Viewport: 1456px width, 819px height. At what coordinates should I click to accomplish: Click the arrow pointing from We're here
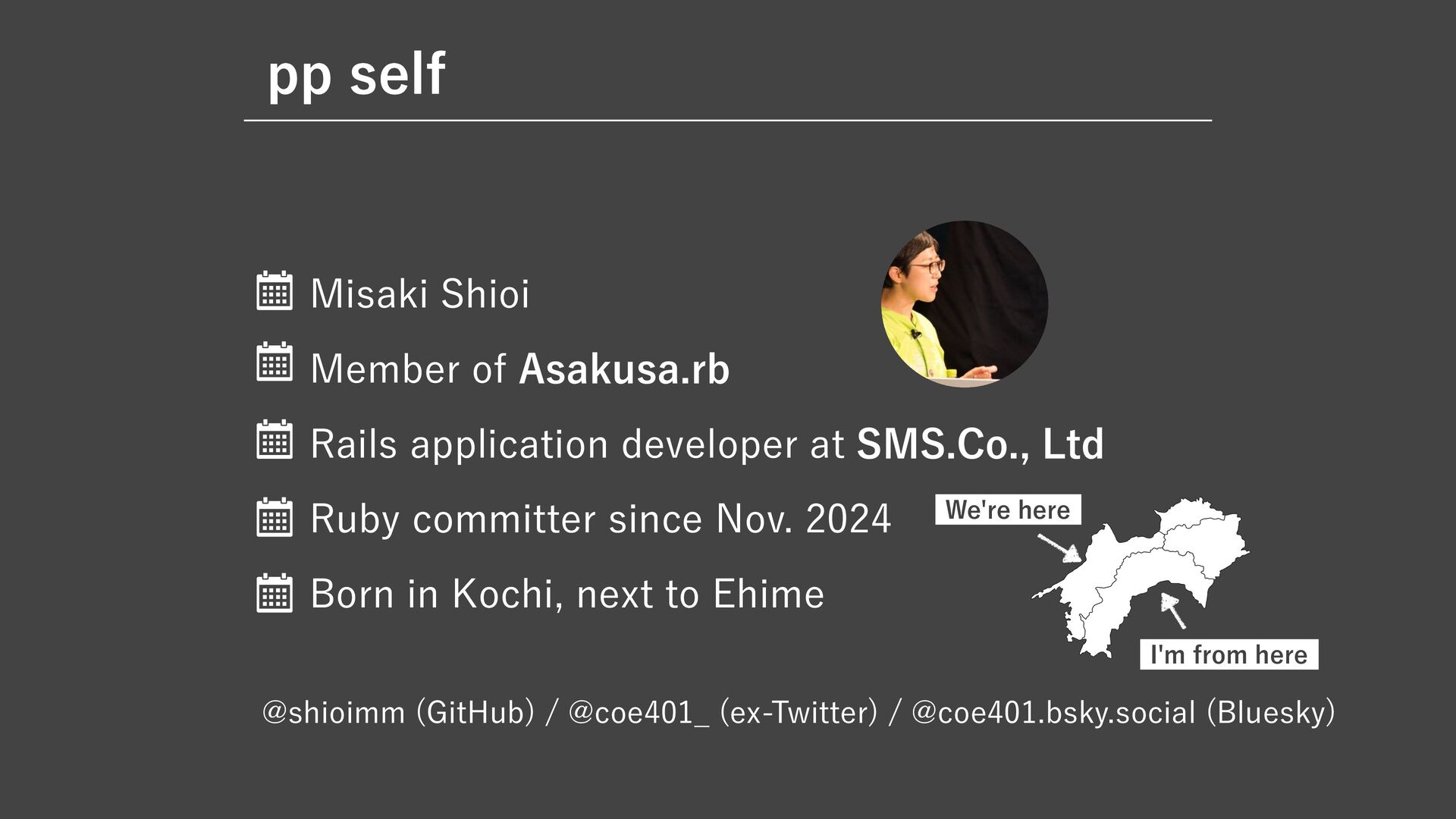coord(1059,548)
